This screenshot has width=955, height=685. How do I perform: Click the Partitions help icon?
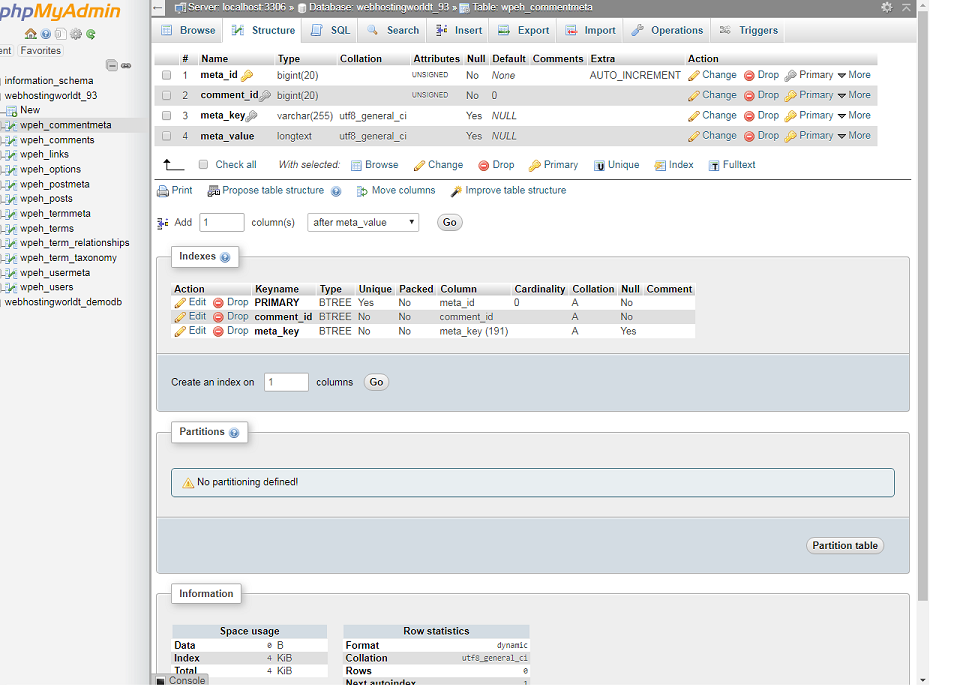(234, 433)
